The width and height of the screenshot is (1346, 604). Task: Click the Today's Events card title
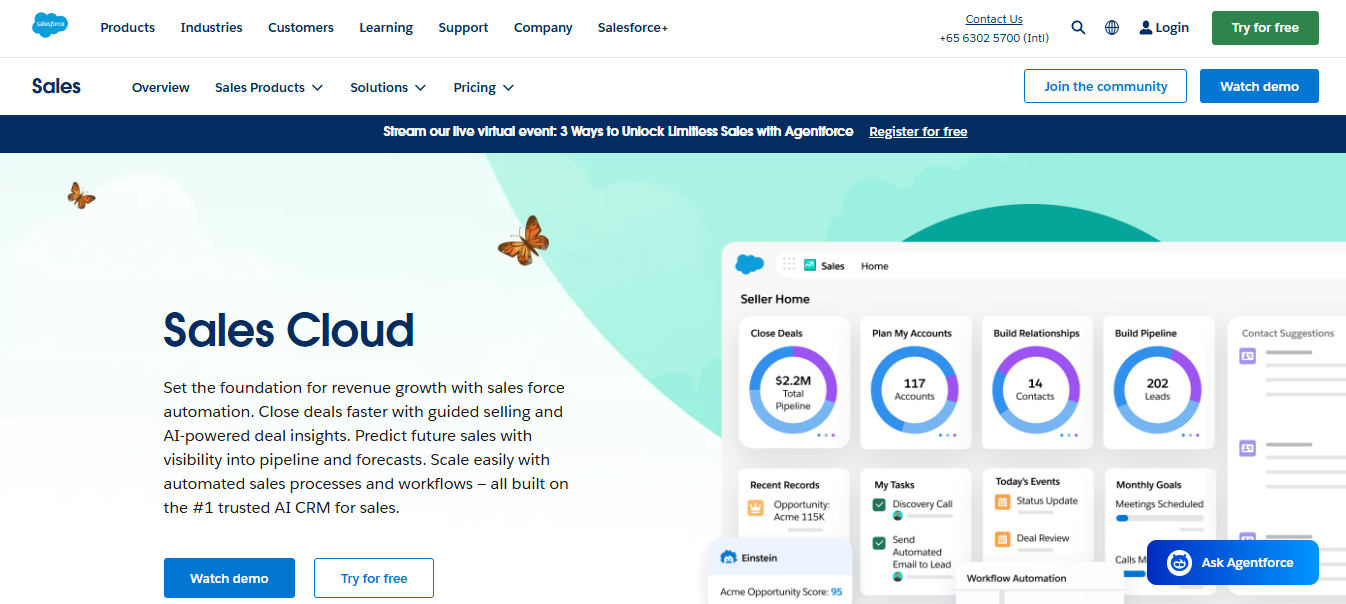pyautogui.click(x=1026, y=481)
